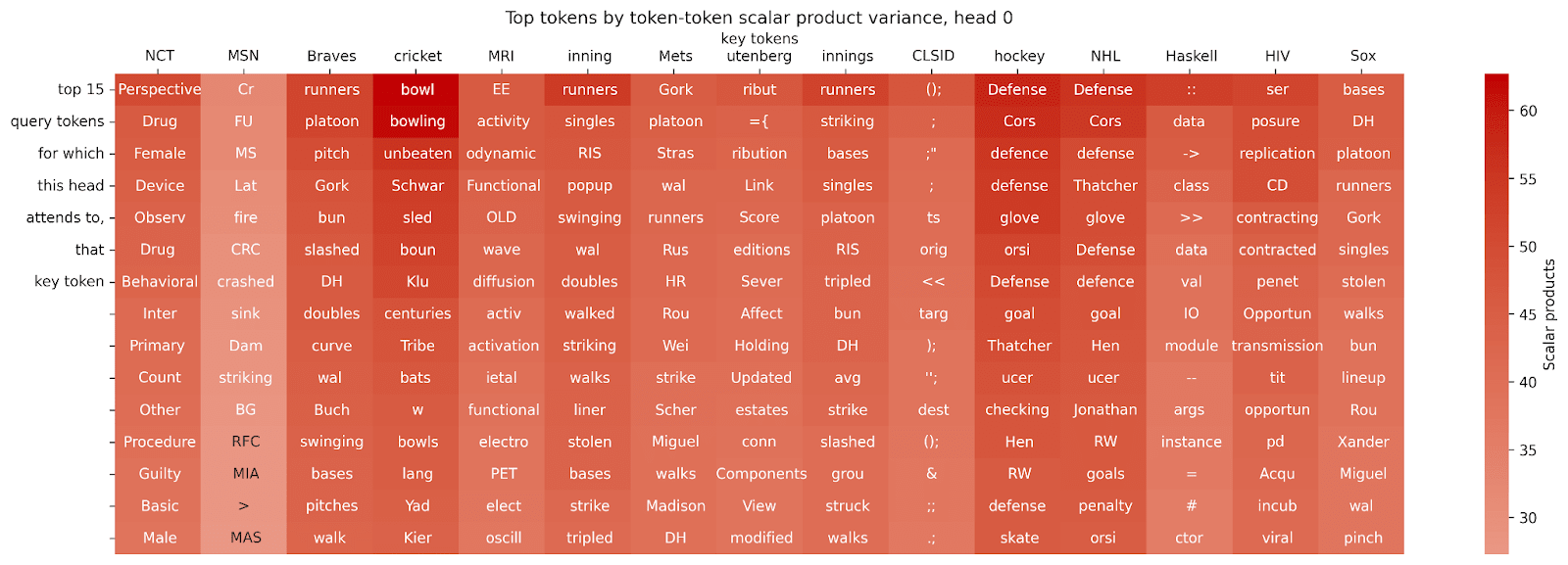Click the chart title text
This screenshot has width=1568, height=565.
tap(759, 18)
